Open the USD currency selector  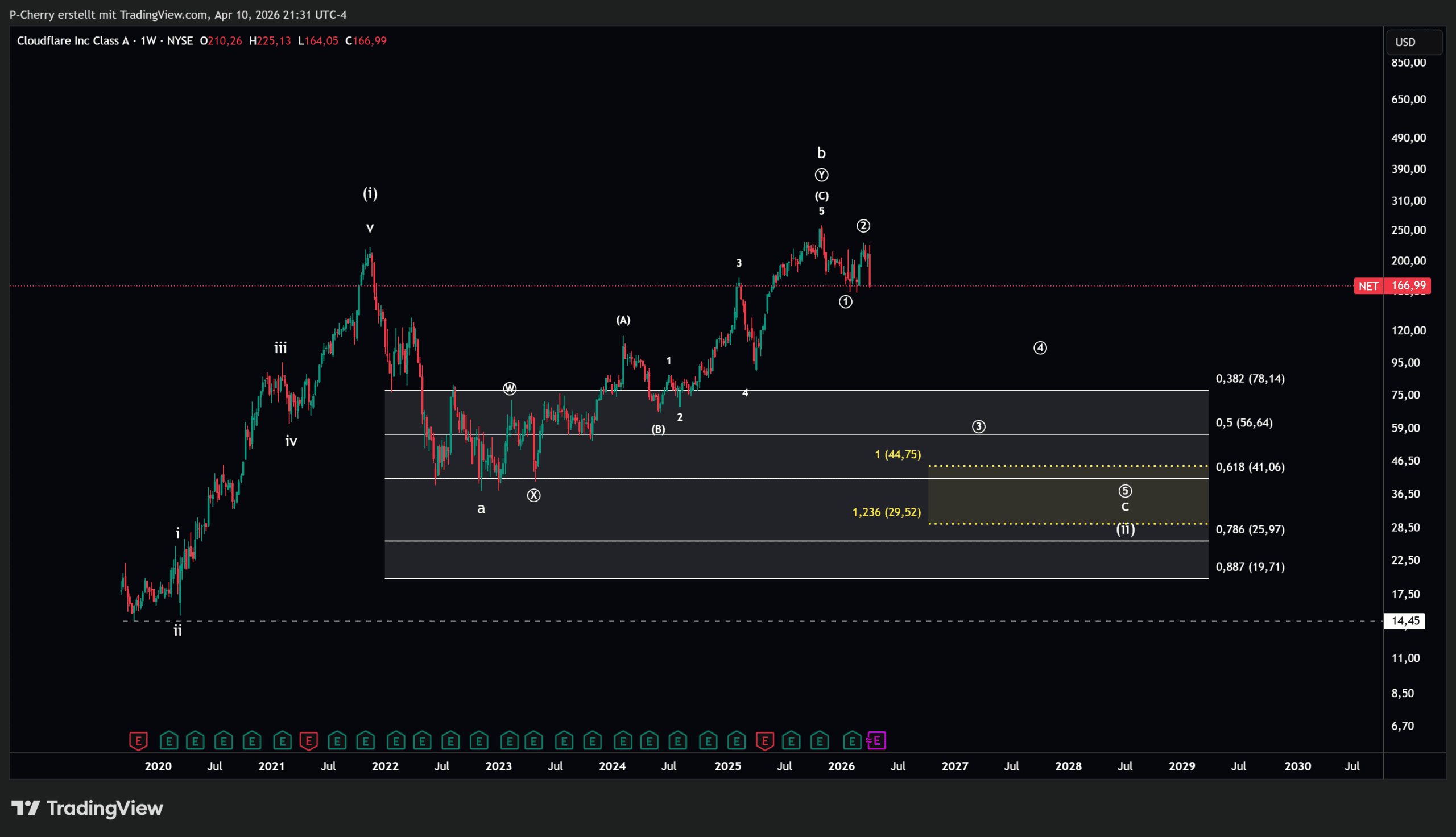[1413, 42]
